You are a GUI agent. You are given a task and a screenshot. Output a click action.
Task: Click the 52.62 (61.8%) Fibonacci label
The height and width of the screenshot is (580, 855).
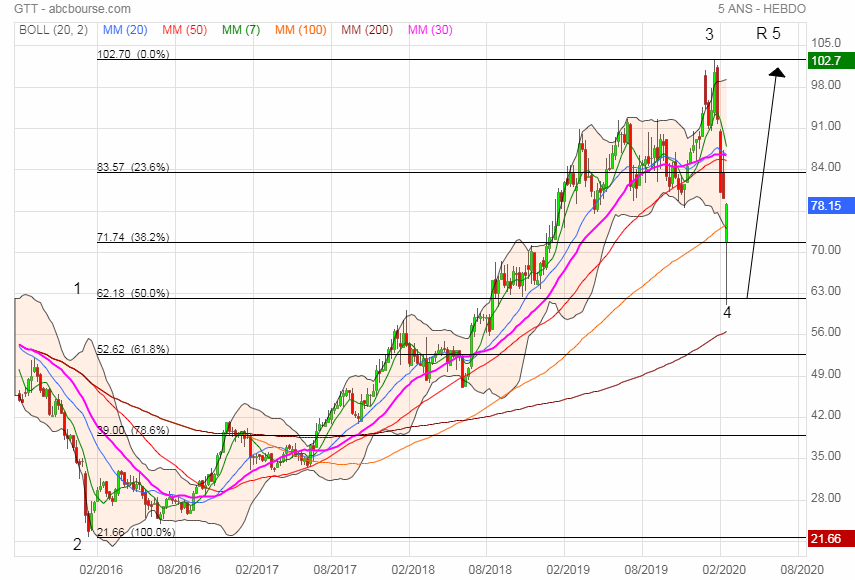pyautogui.click(x=133, y=349)
